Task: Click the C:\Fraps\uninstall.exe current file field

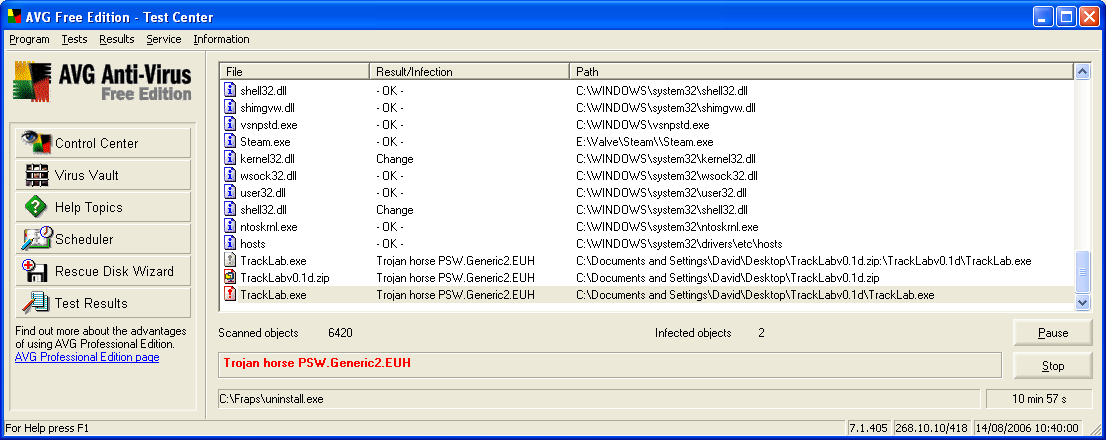Action: pos(599,398)
